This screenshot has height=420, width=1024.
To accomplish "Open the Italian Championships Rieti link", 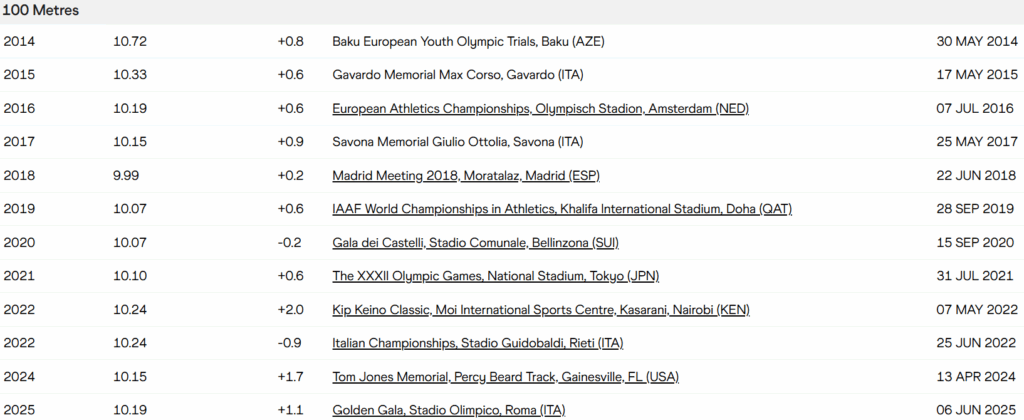I will click(x=477, y=343).
